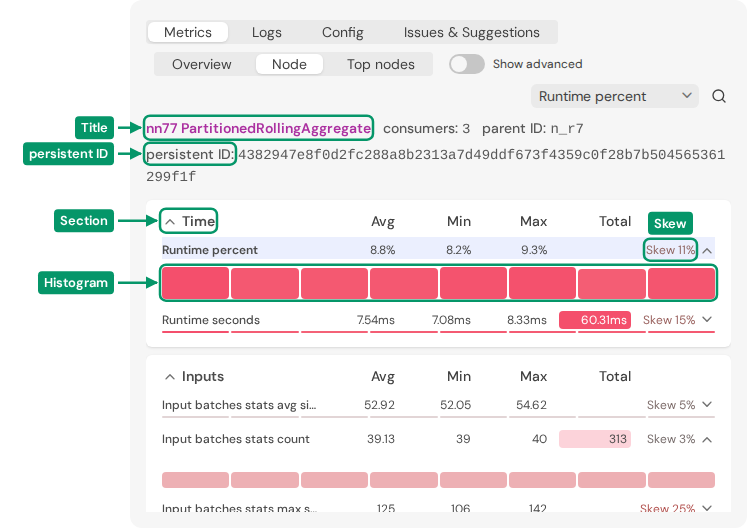Click Skew 25% on stats max row
The image size is (747, 528).
(667, 508)
